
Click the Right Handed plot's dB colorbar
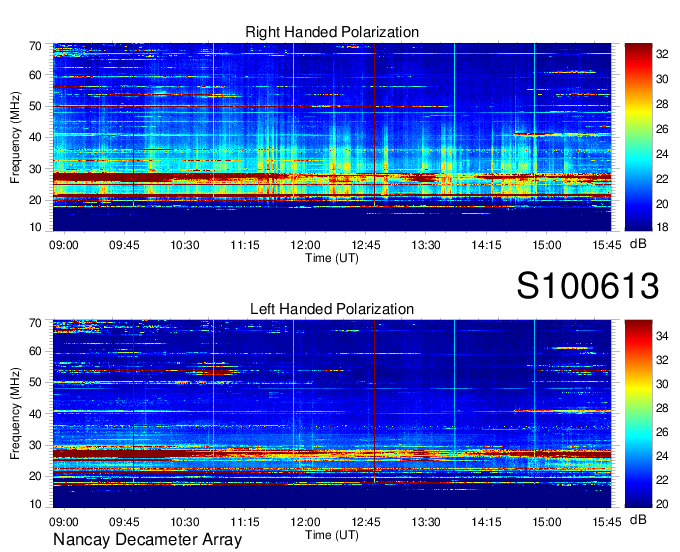coord(638,137)
